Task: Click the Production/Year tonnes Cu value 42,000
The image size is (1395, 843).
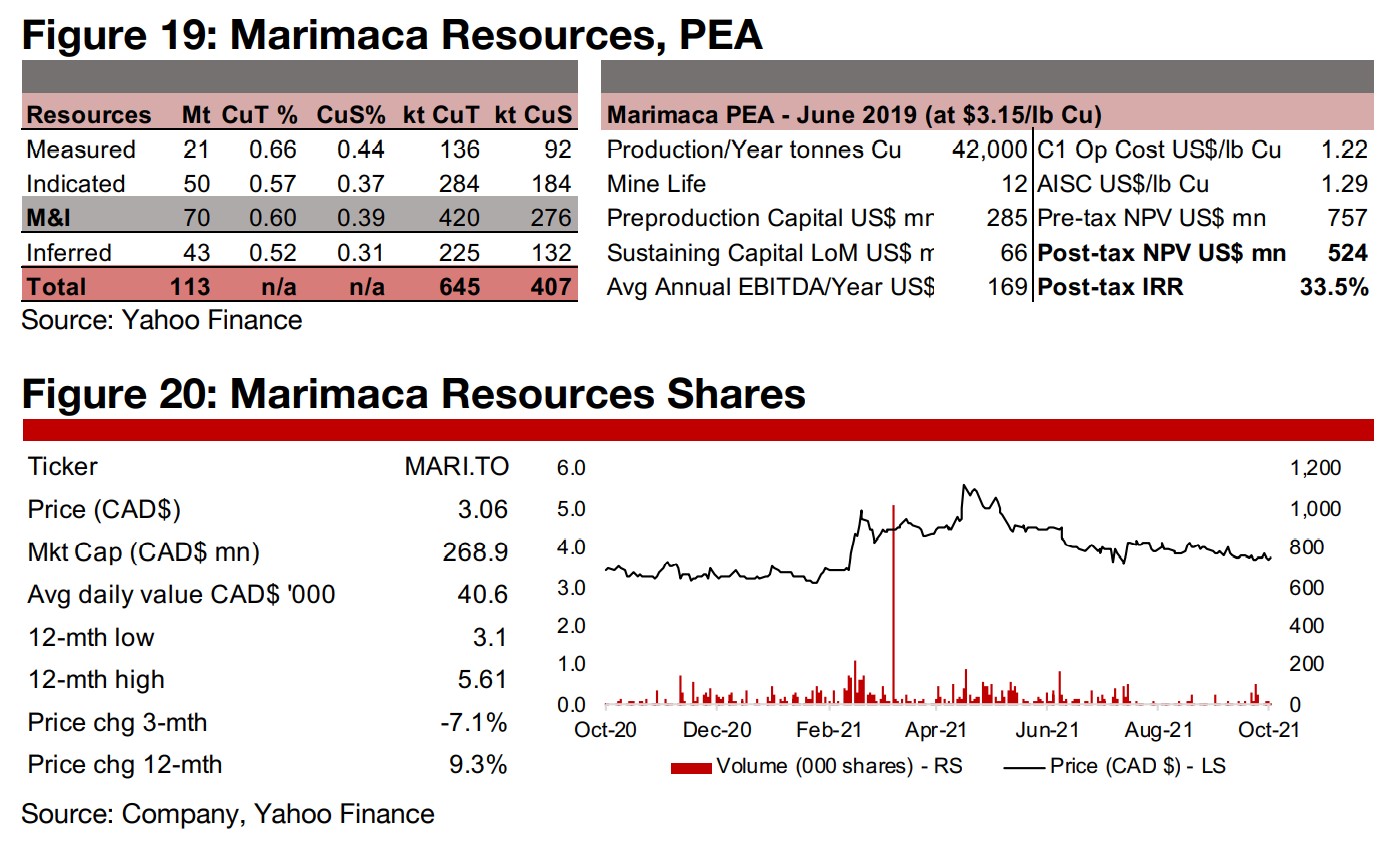Action: (x=988, y=150)
